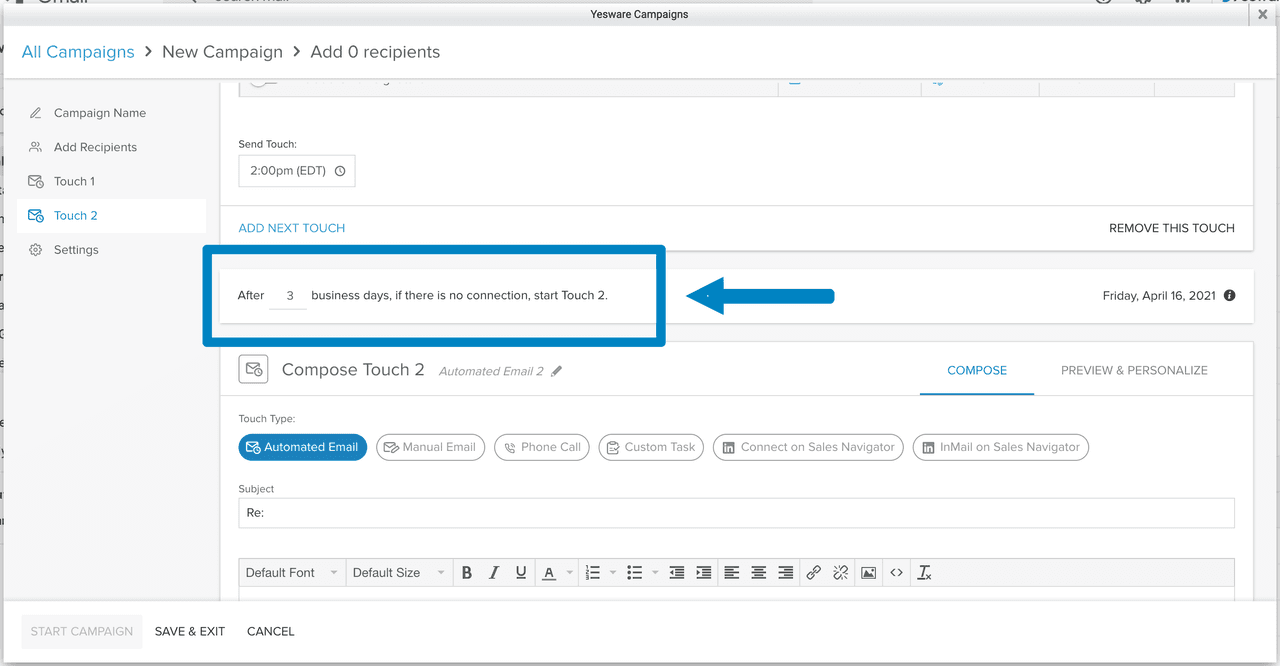Click the Start Campaign button
The width and height of the screenshot is (1280, 666).
[x=82, y=631]
